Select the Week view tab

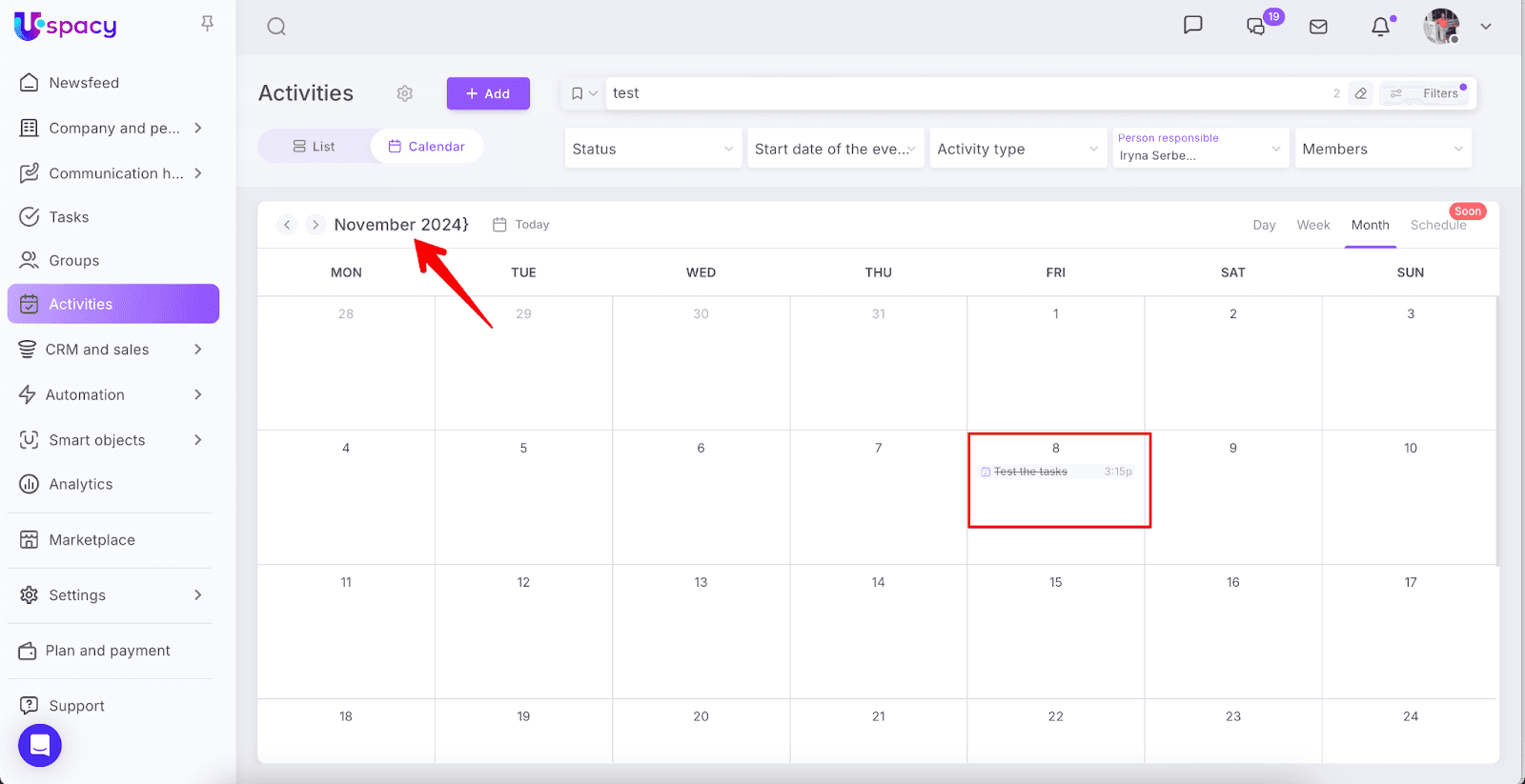(x=1313, y=225)
